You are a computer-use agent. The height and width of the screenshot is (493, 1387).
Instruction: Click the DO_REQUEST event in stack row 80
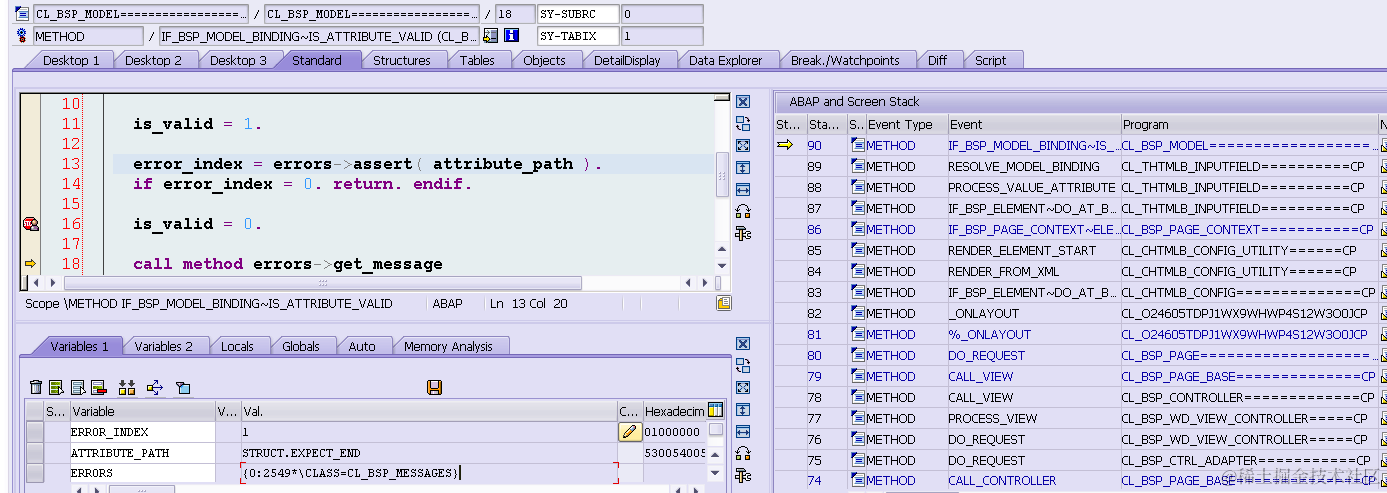coord(987,355)
